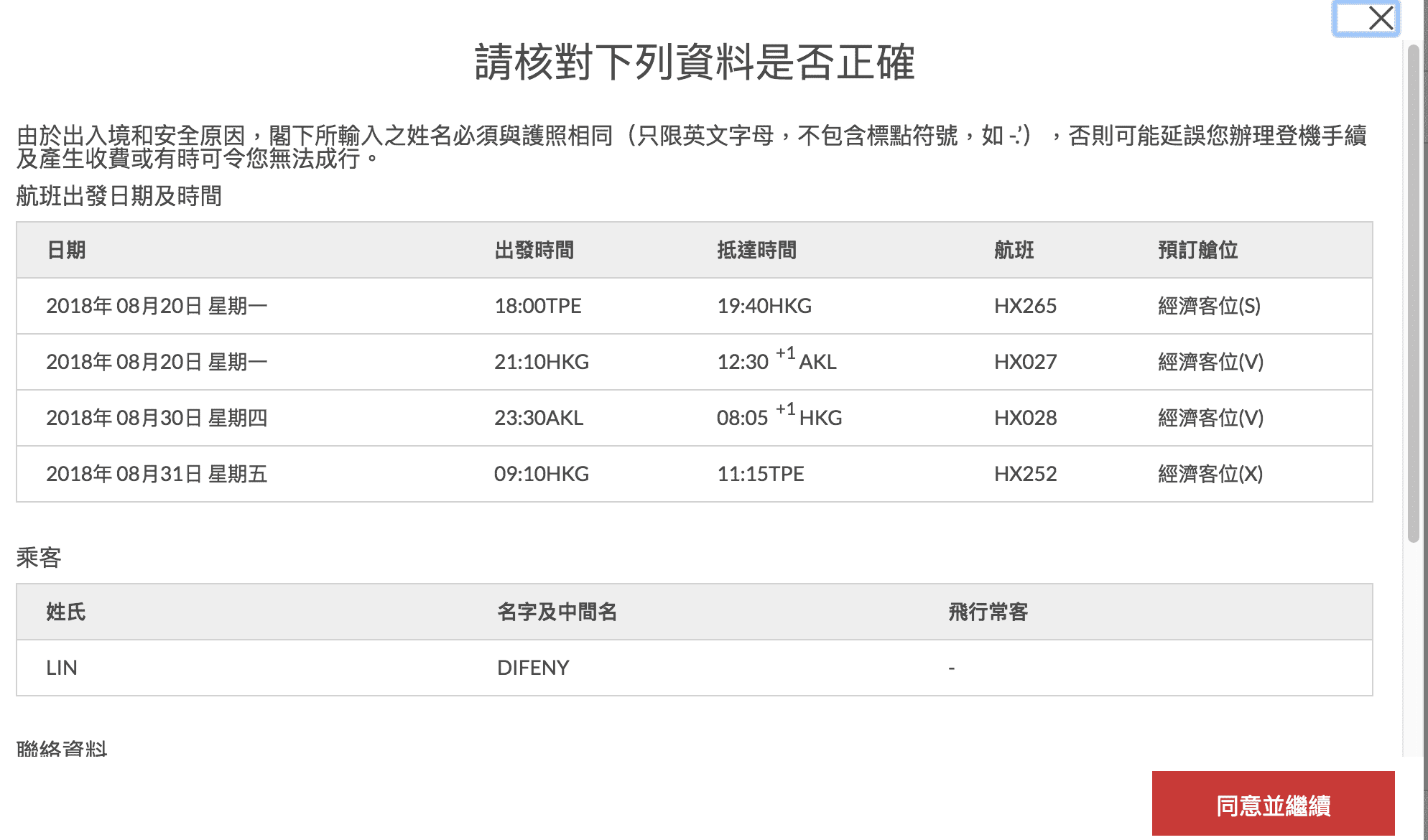Click the 名字及中間名 column header

(x=557, y=612)
